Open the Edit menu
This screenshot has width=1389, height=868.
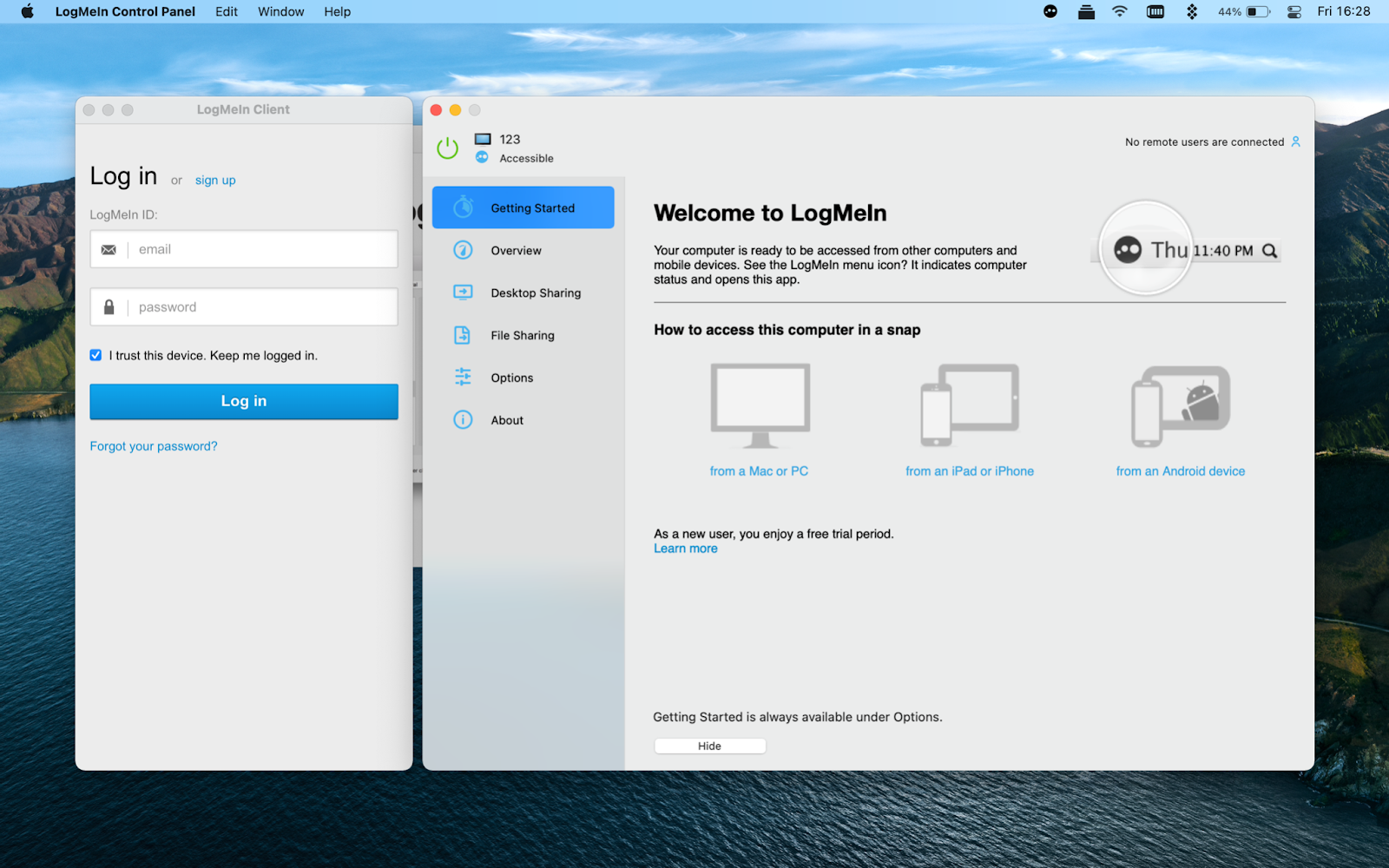[227, 11]
